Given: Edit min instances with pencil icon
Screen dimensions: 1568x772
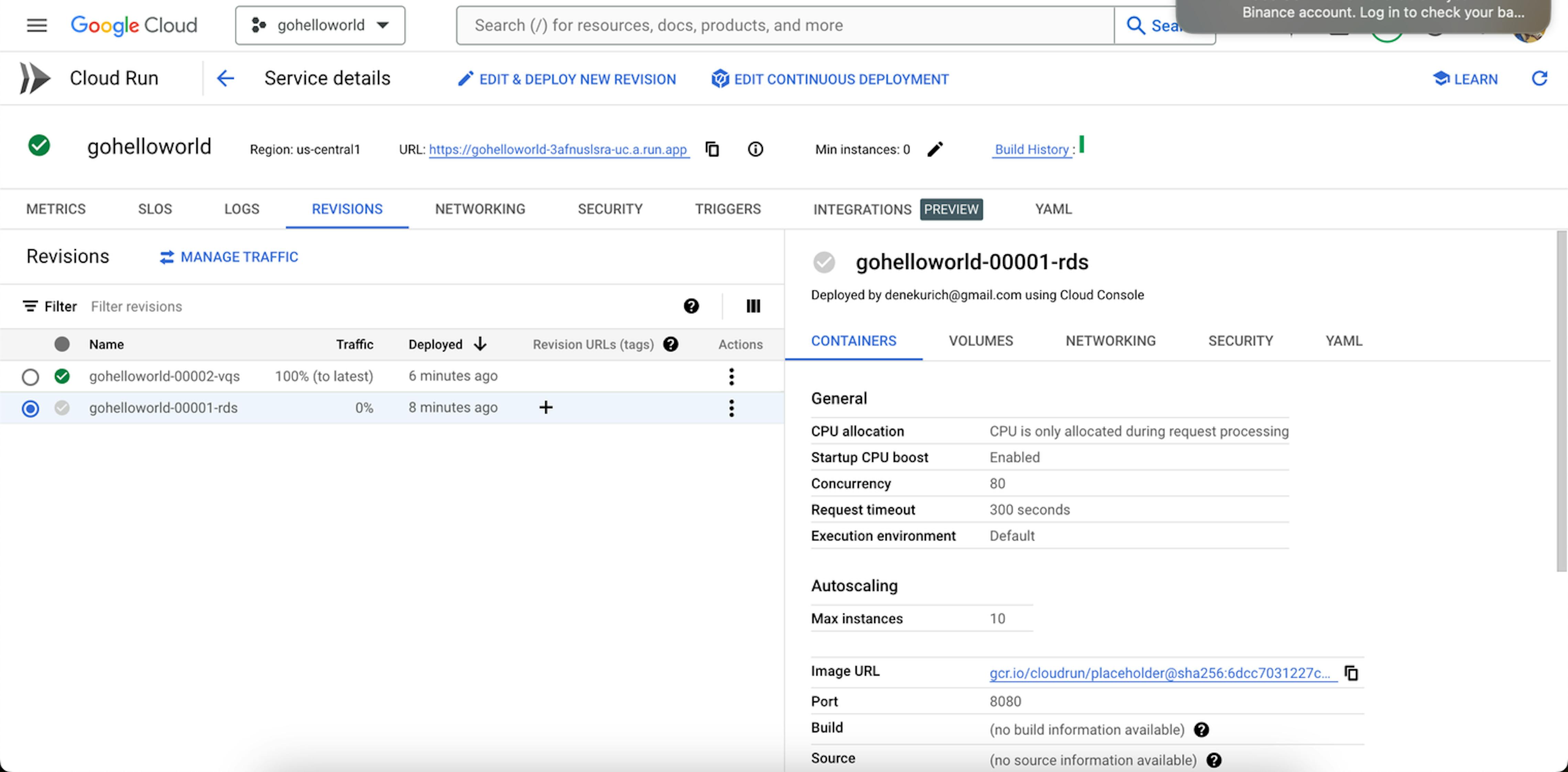Looking at the screenshot, I should coord(935,149).
